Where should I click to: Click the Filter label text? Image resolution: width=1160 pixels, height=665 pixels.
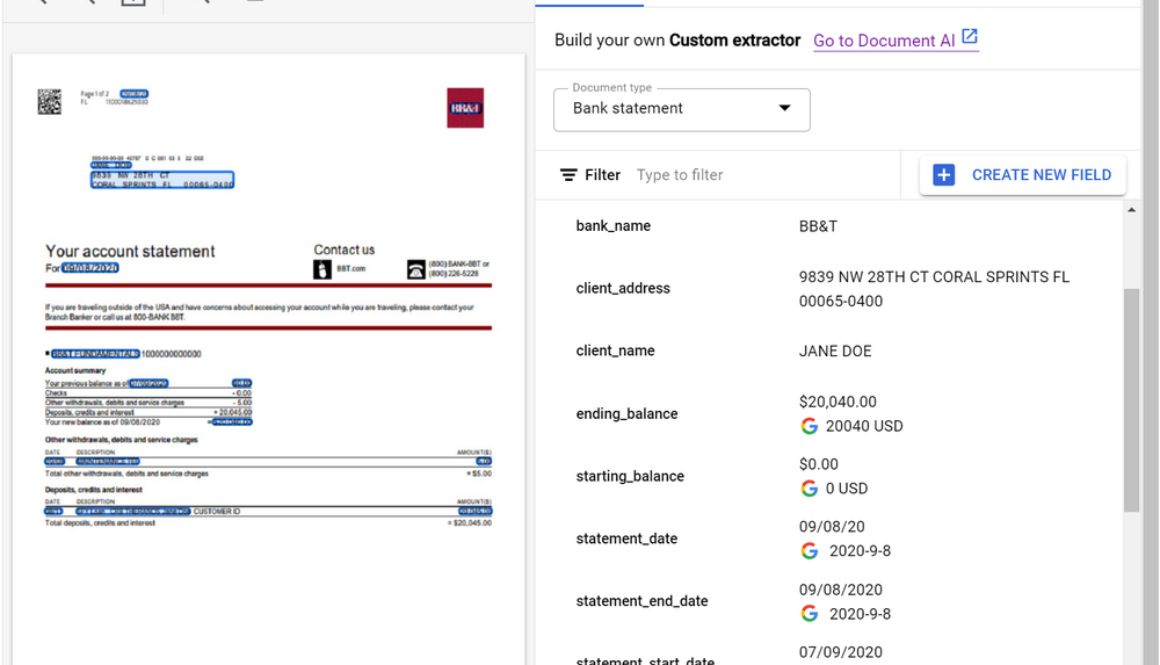602,175
